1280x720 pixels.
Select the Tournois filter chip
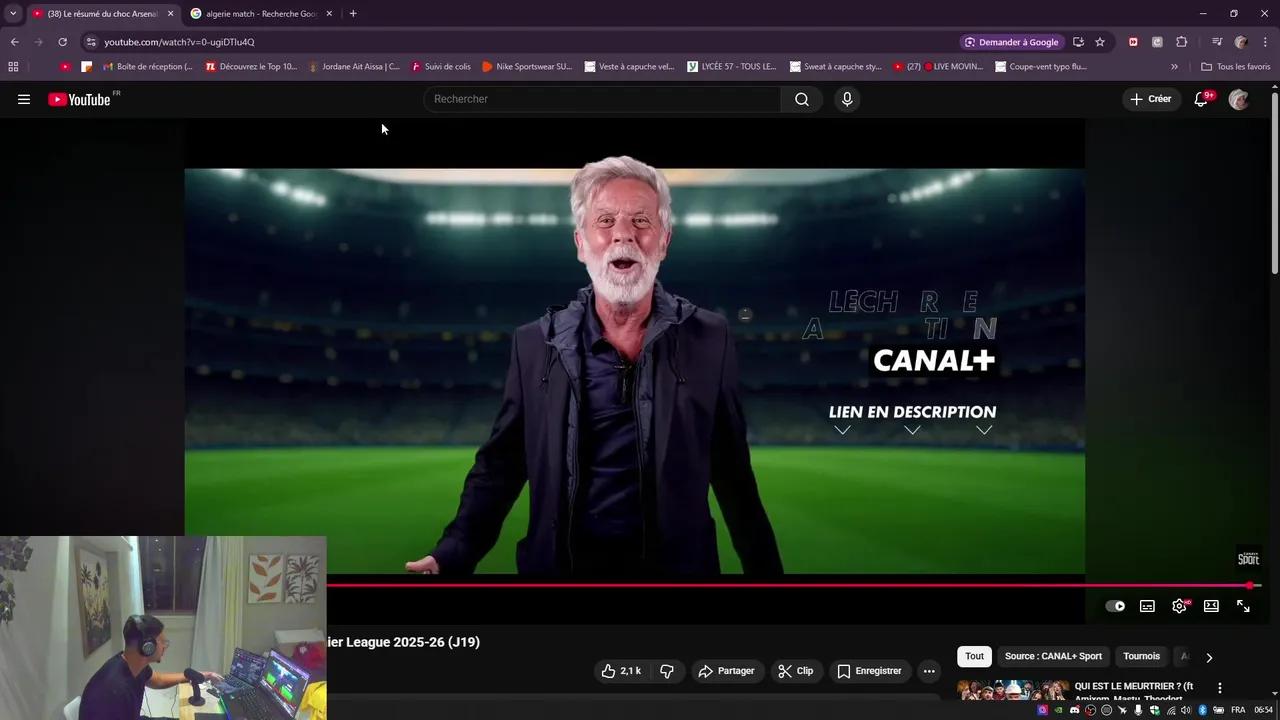point(1141,656)
